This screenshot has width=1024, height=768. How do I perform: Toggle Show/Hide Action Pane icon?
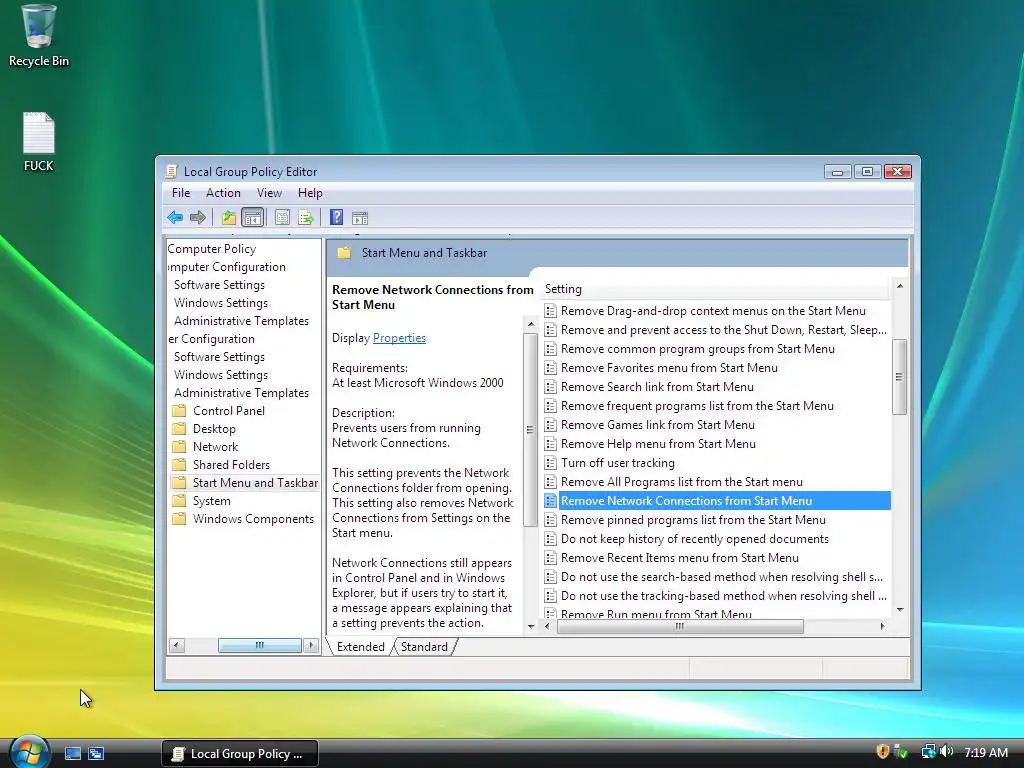pyautogui.click(x=360, y=218)
